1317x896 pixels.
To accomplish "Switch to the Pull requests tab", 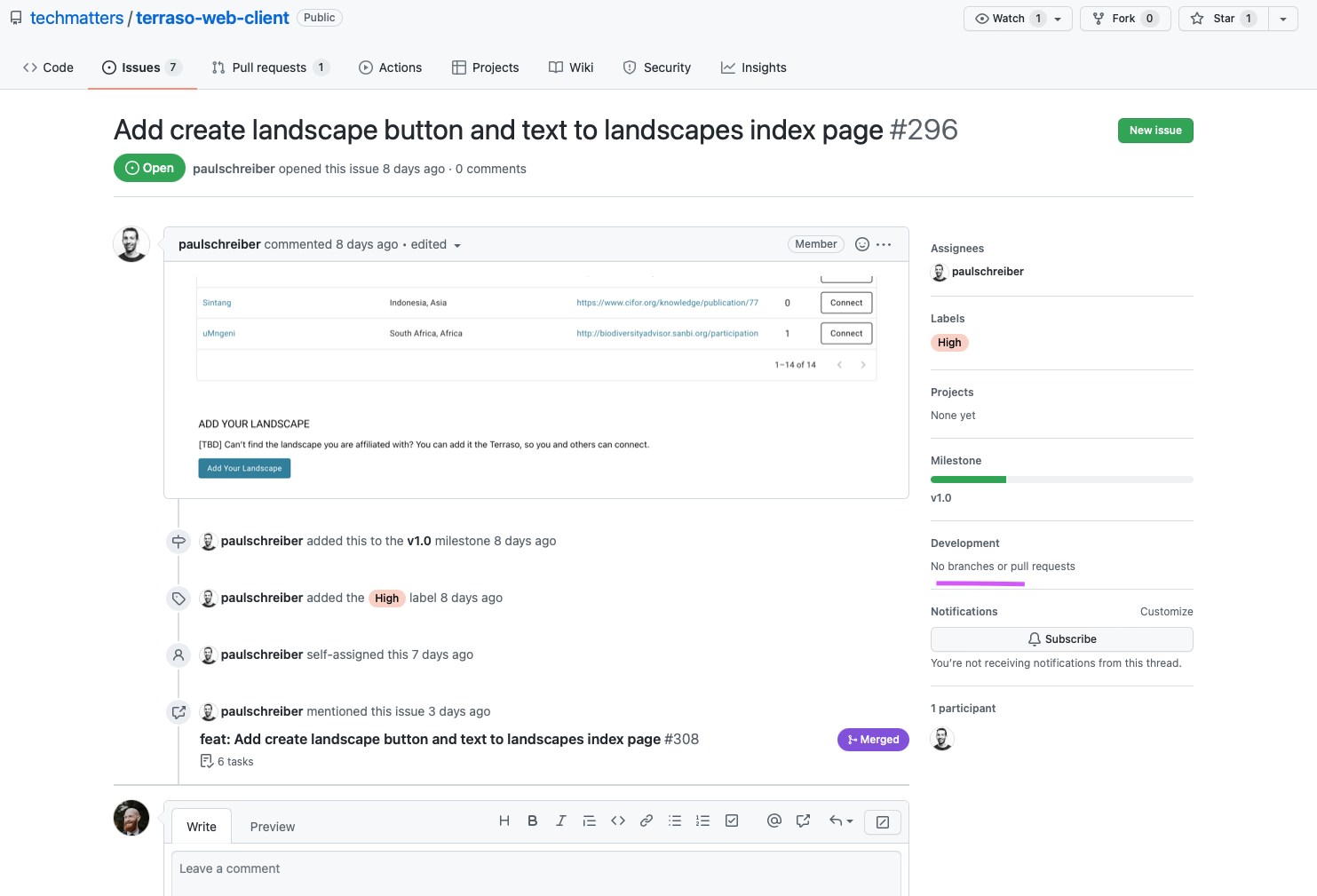I will [269, 67].
